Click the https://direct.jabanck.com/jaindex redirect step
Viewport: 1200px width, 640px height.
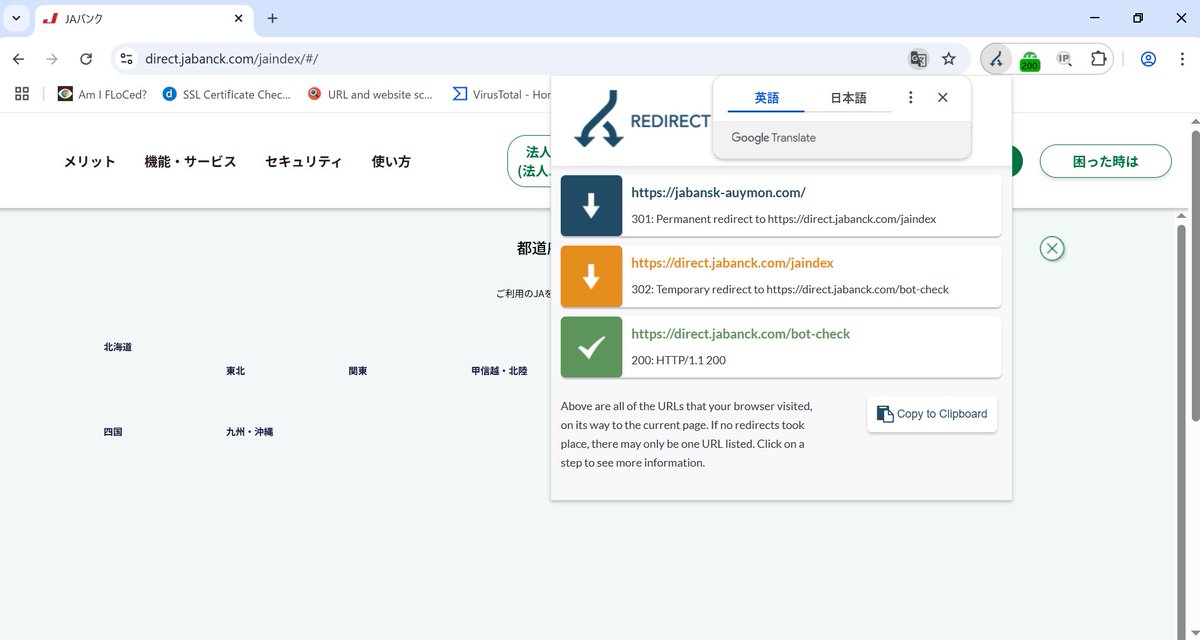781,276
